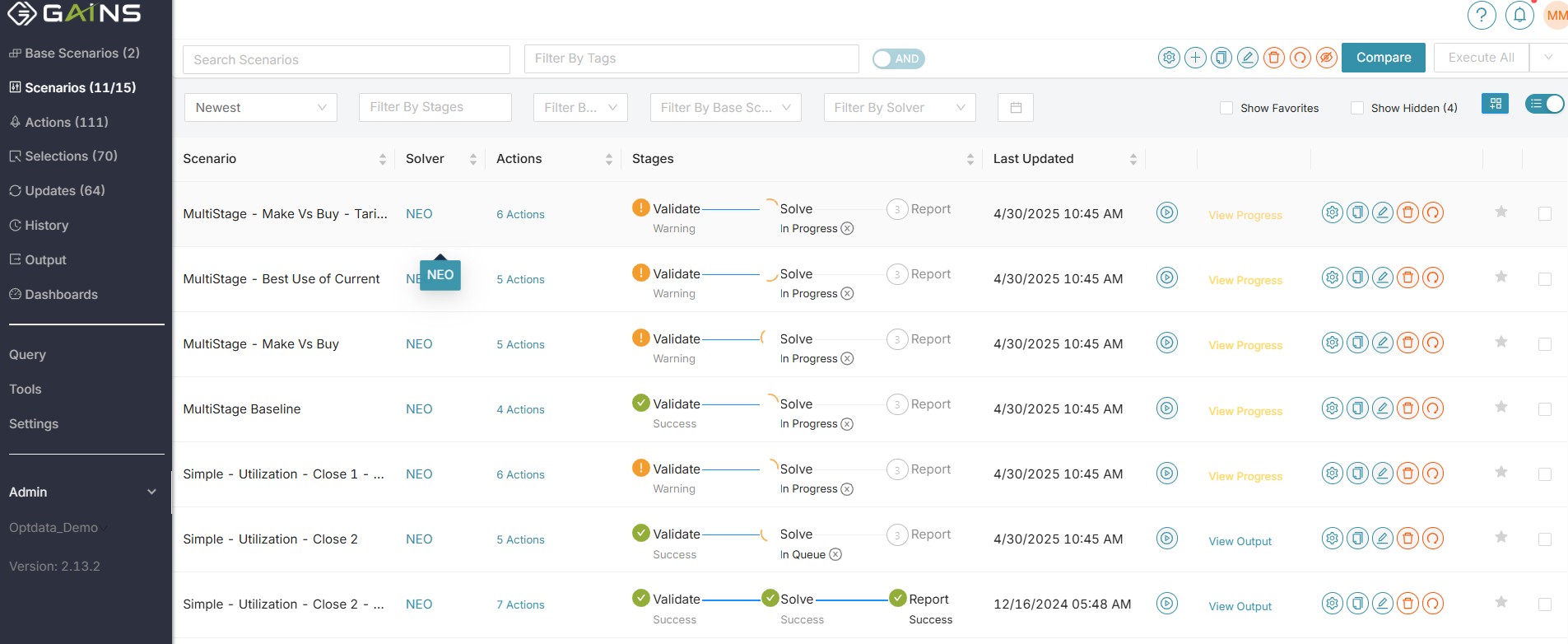1568x644 pixels.
Task: Click the hide scenarios crossed-eye icon
Action: 1326,58
